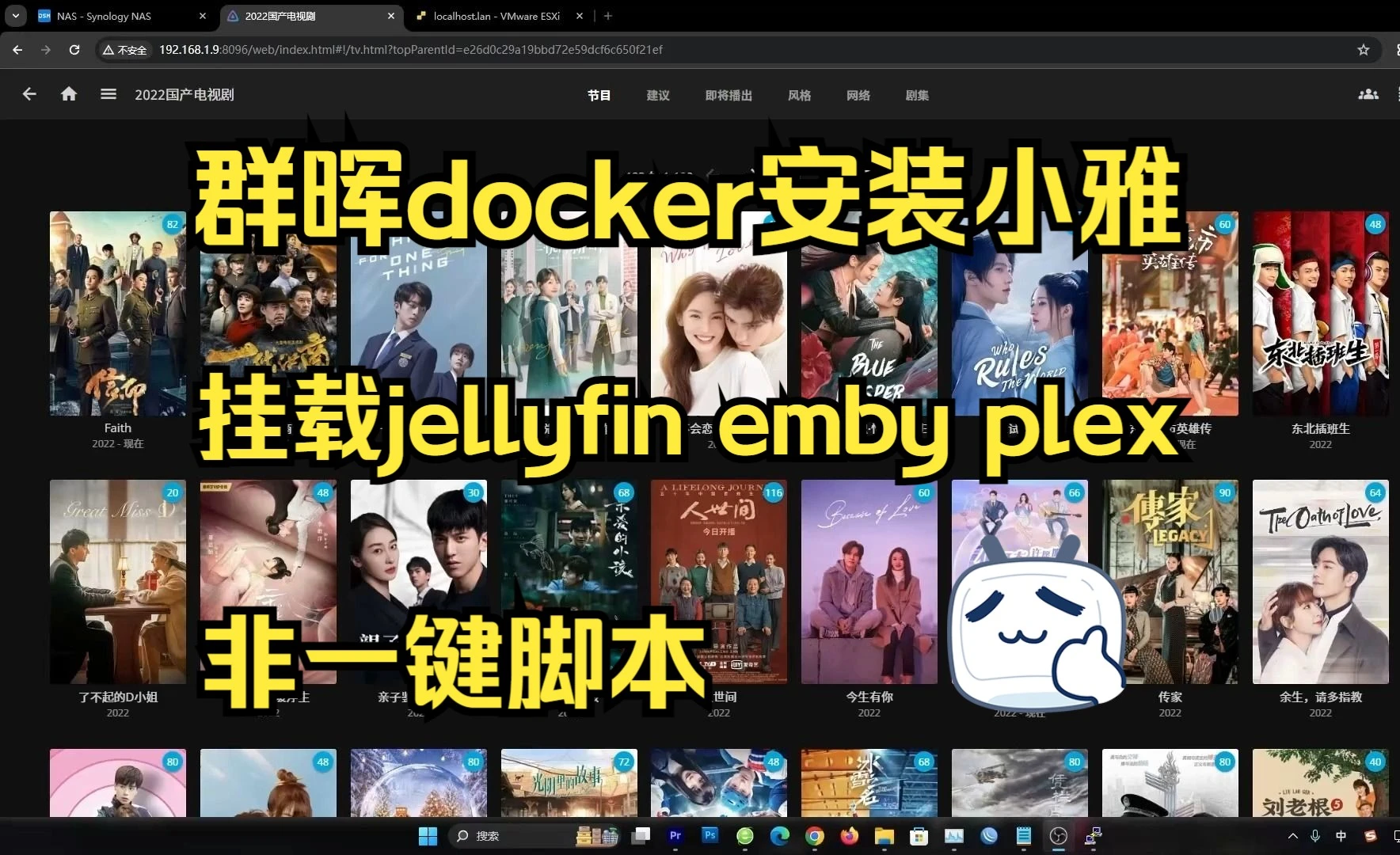Open the 传家 Legacy poster
This screenshot has width=1400, height=855.
coord(1170,582)
